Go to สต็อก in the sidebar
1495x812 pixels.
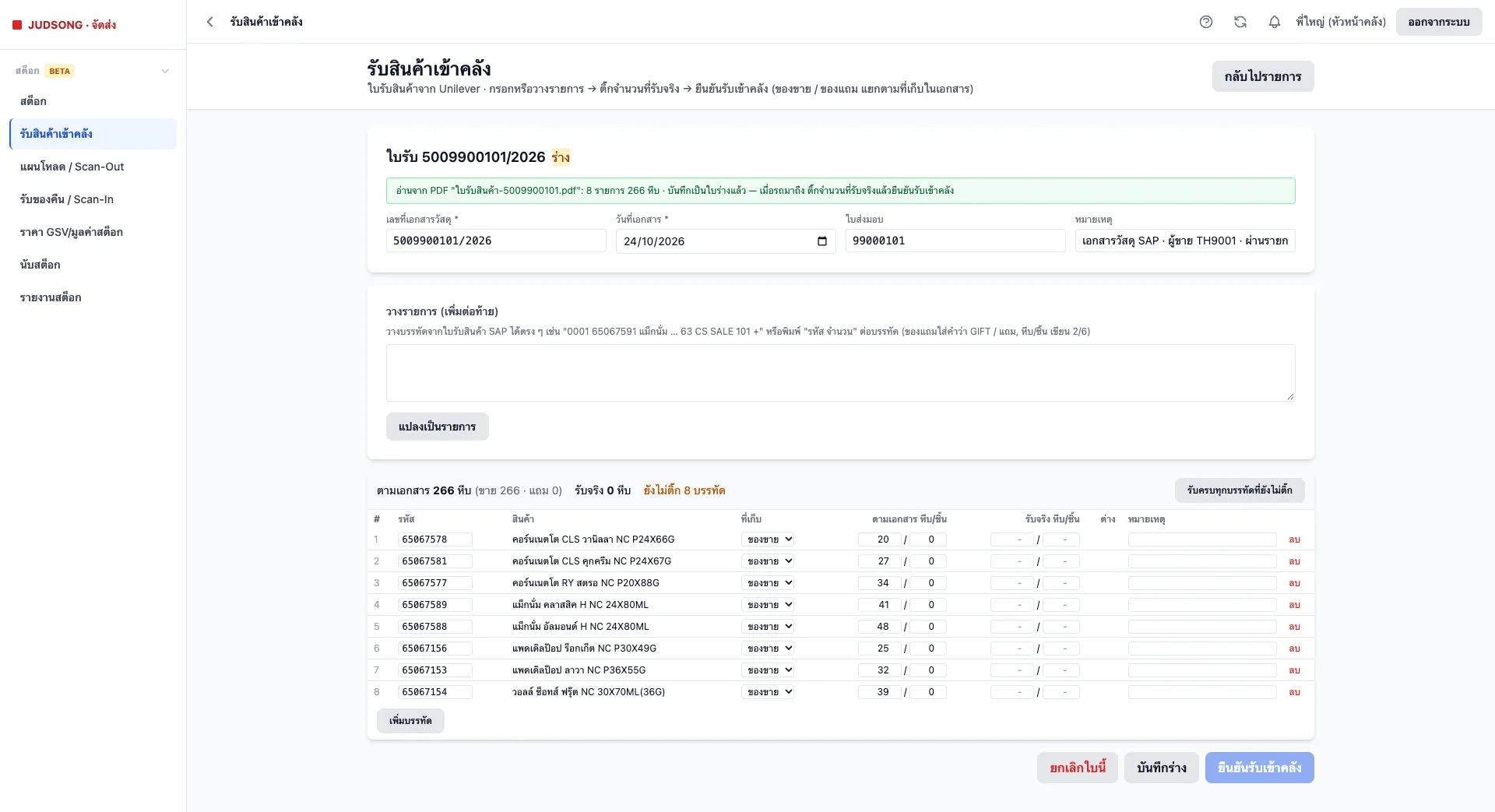pyautogui.click(x=93, y=101)
